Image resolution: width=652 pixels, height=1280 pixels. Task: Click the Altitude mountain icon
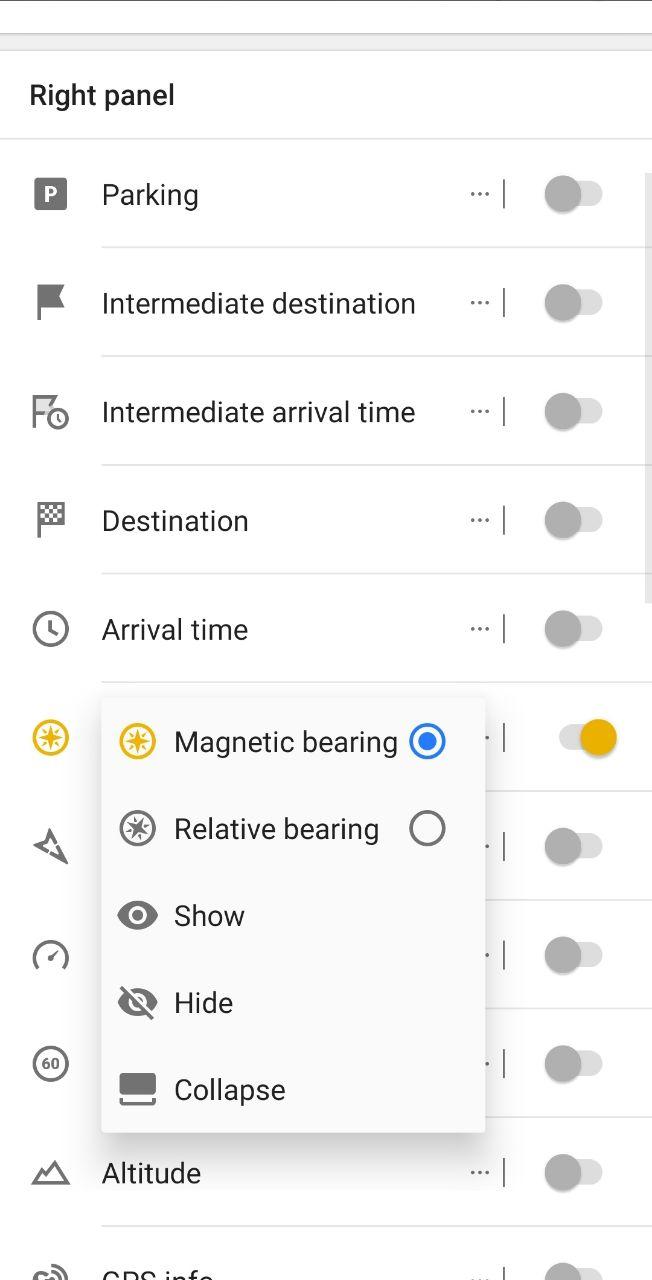point(50,1172)
